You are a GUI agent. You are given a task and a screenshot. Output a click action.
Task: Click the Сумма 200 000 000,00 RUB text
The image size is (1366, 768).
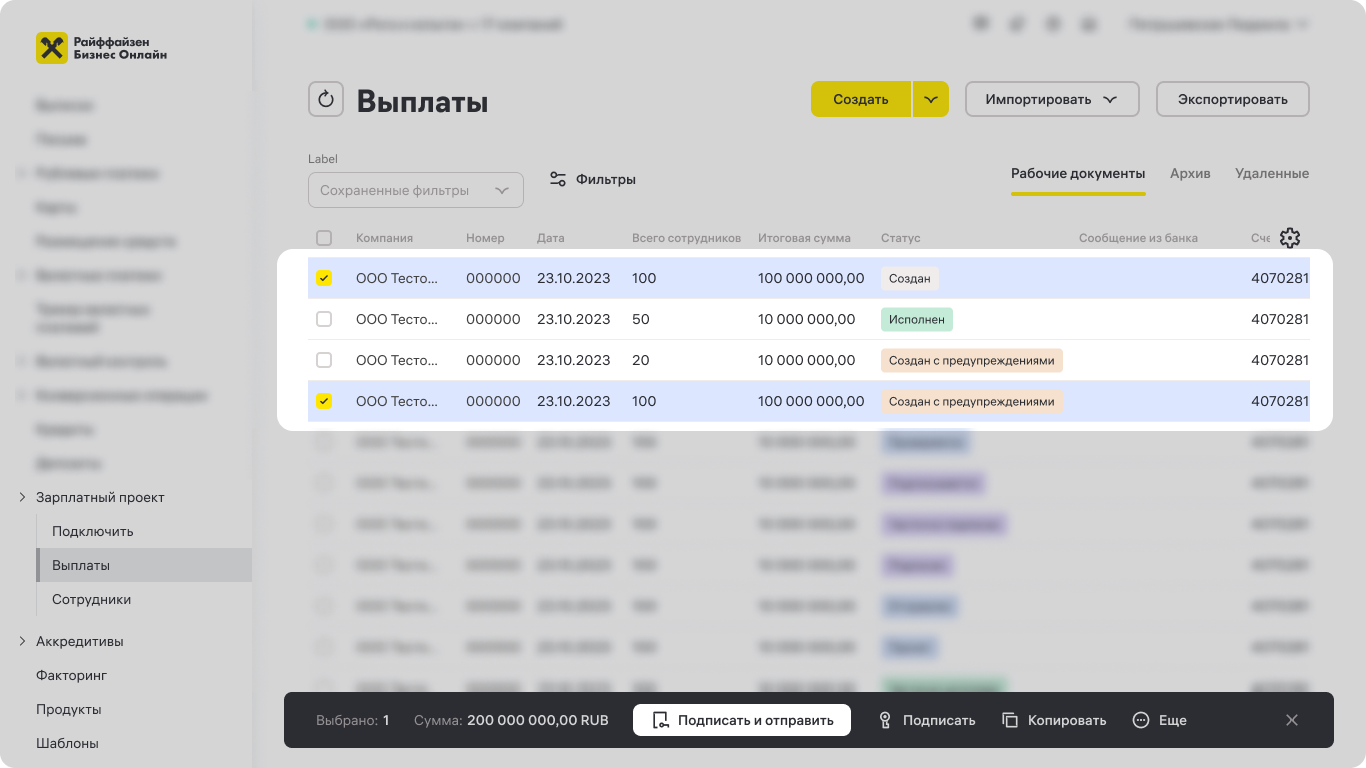(511, 720)
